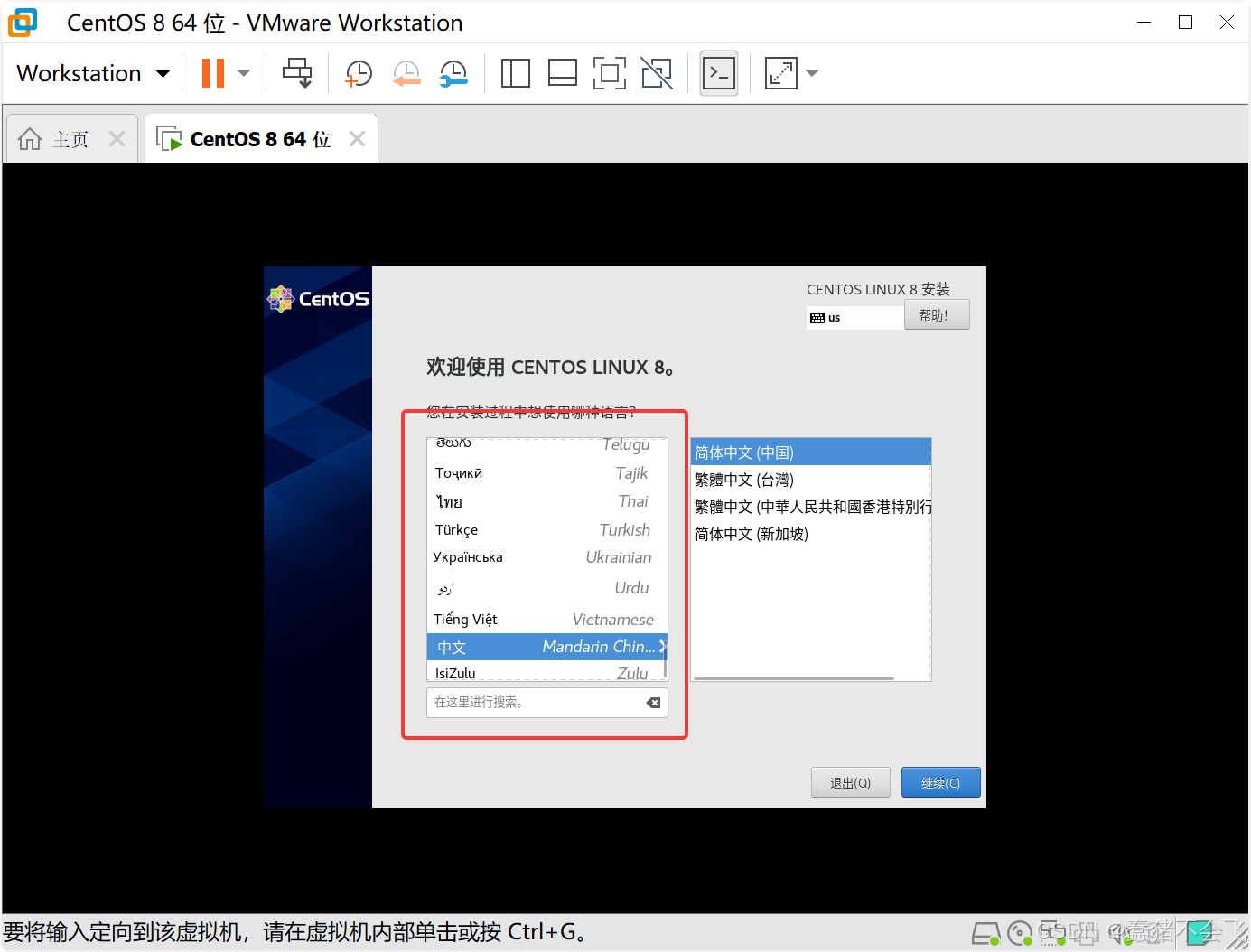Click the home icon on 主页 tab
Viewport: 1251px width, 952px height.
30,139
